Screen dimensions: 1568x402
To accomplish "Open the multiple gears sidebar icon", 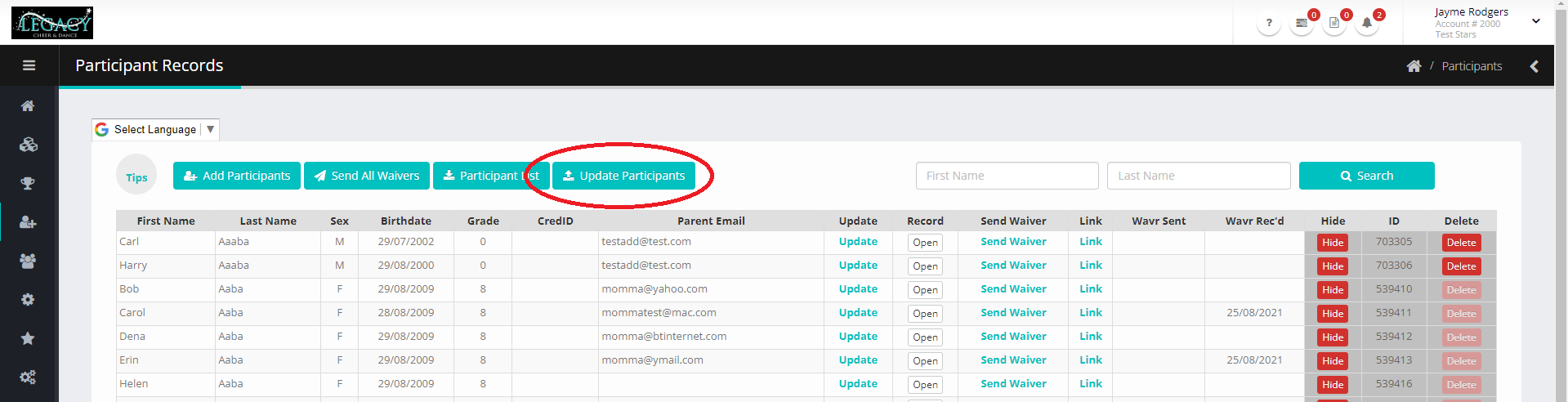I will coord(28,377).
